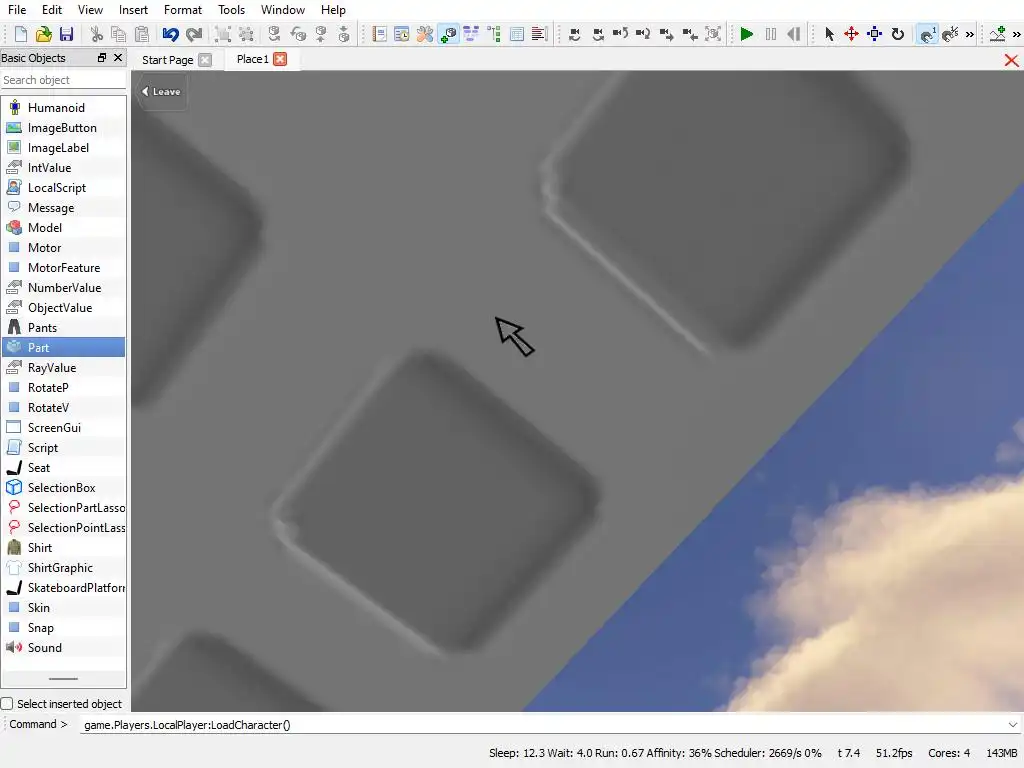This screenshot has height=768, width=1024.
Task: Toggle the one-stud grid snap magnet
Action: click(x=927, y=34)
